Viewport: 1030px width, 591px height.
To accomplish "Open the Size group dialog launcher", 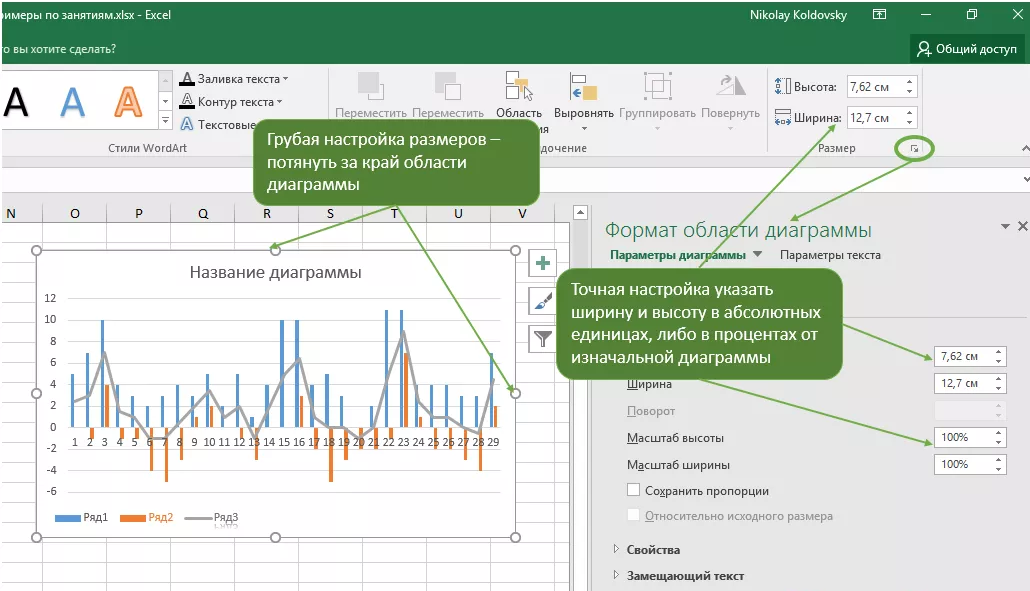I will (x=914, y=149).
